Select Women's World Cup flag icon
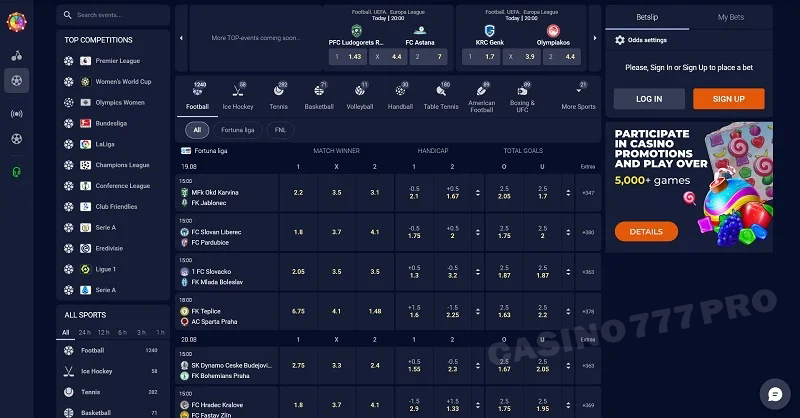Viewport: 800px width, 418px height. [x=86, y=82]
